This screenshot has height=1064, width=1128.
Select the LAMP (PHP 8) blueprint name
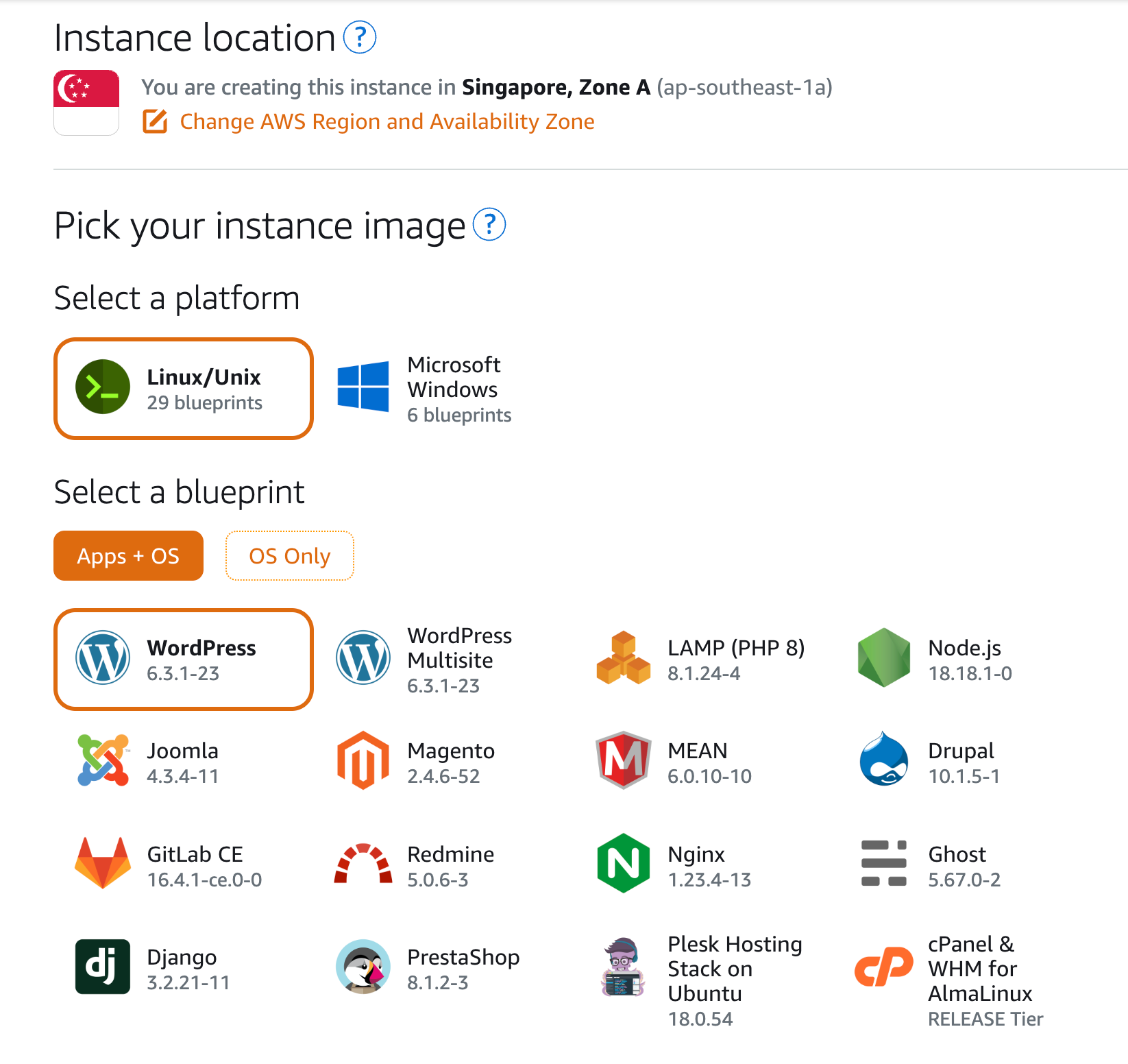736,648
